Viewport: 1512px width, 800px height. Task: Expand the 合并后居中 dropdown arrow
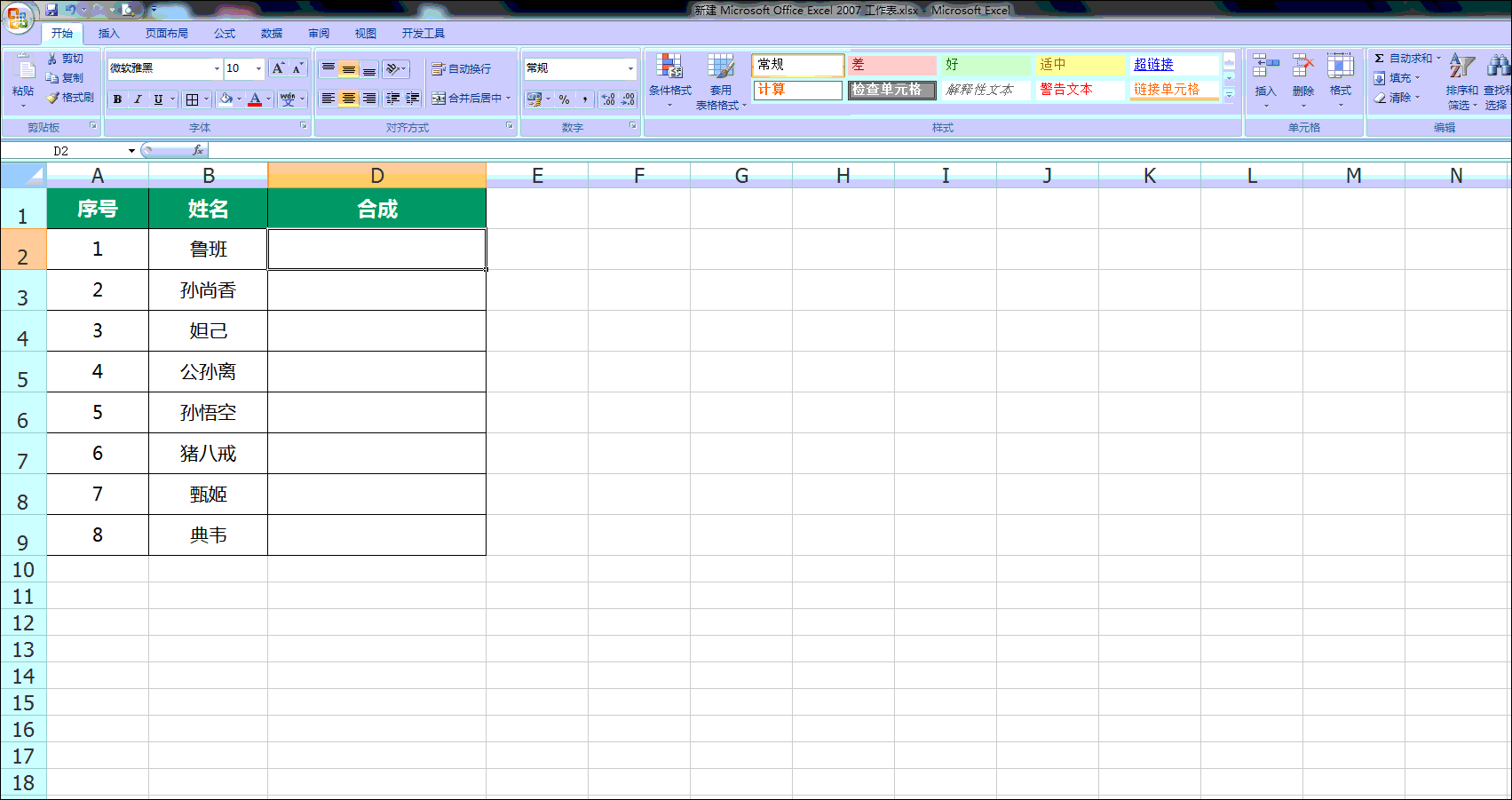pos(508,99)
